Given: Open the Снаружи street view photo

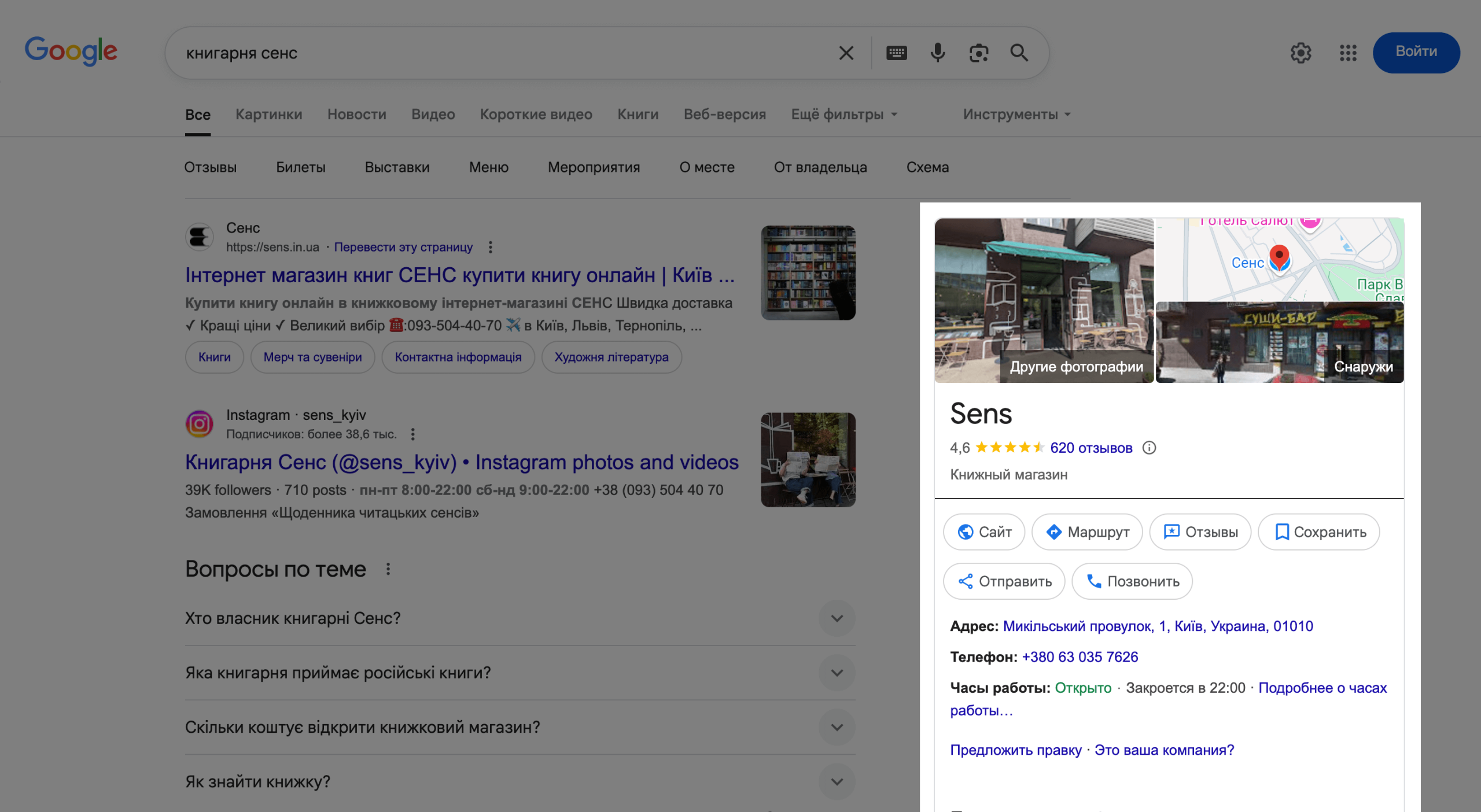Looking at the screenshot, I should (x=1280, y=342).
